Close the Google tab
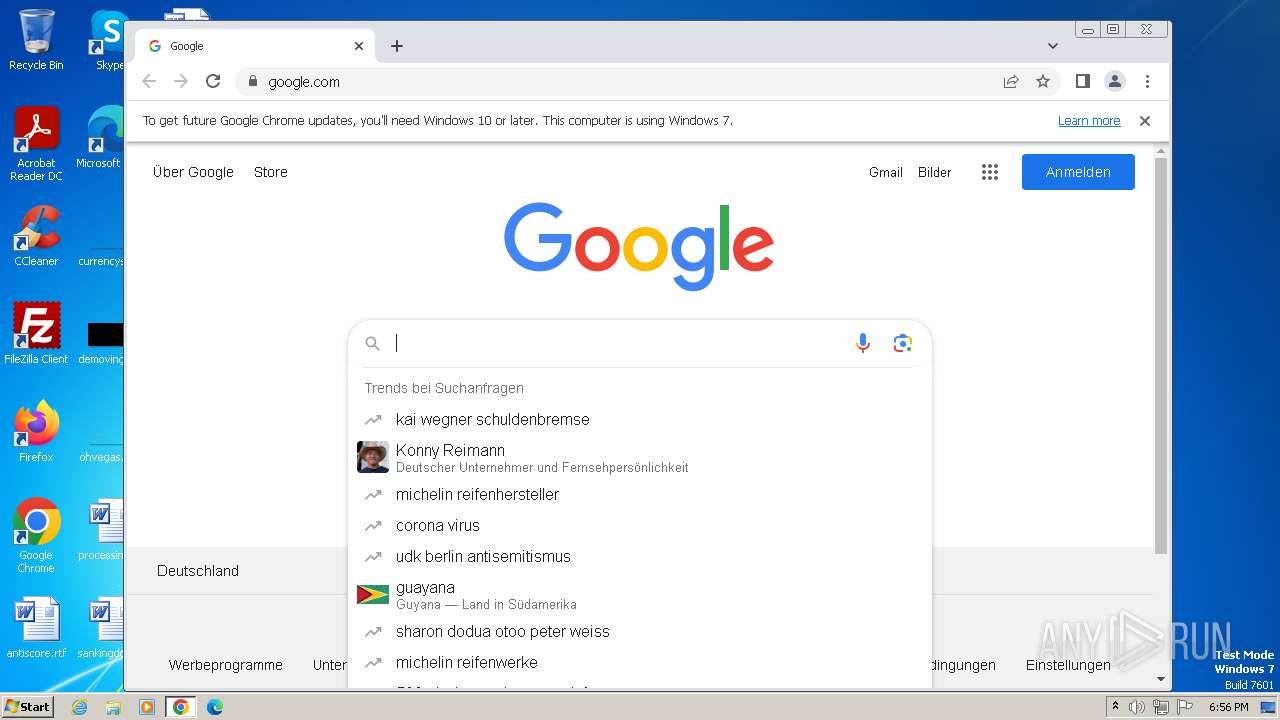Screen dimensions: 1280x720 pyautogui.click(x=359, y=46)
